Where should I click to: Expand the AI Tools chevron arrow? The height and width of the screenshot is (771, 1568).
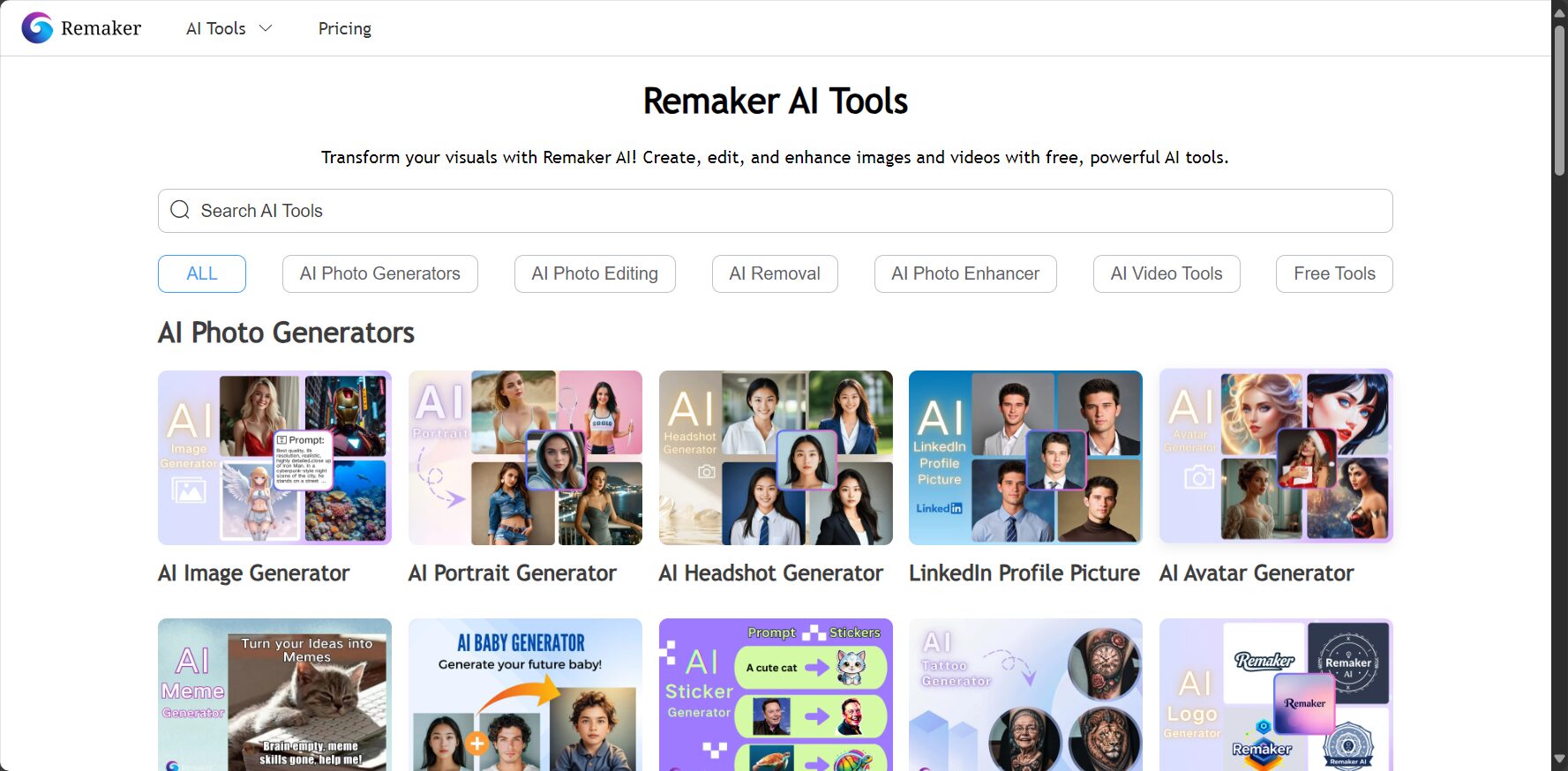pos(266,28)
